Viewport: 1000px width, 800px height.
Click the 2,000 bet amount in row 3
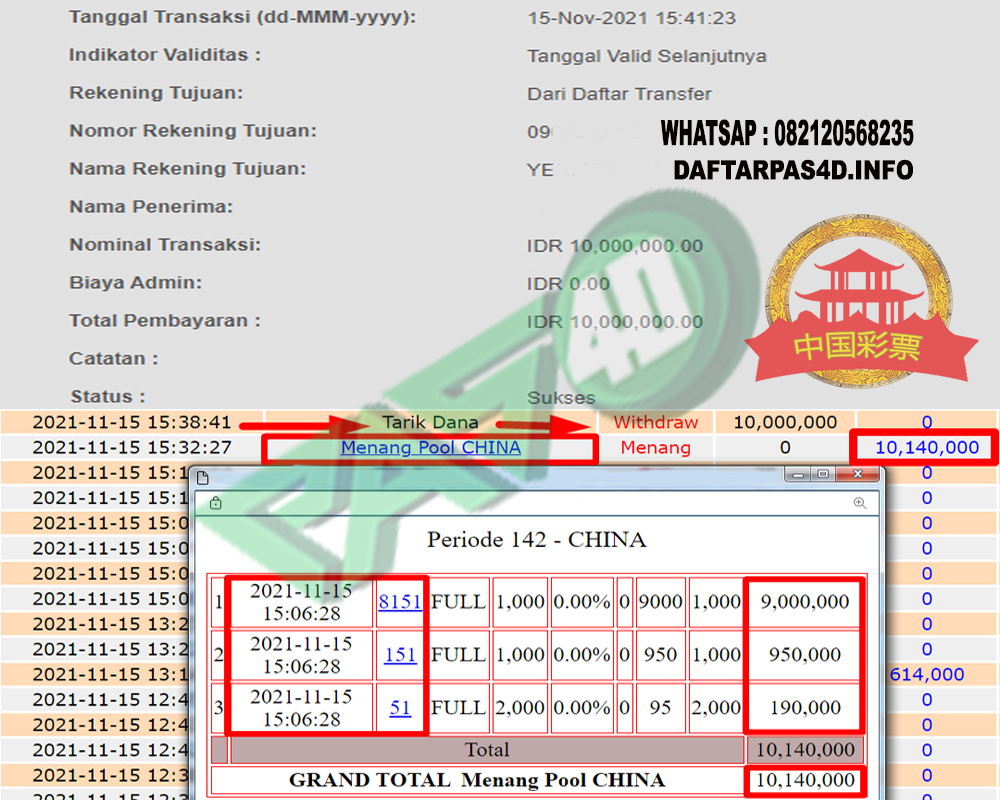pos(519,707)
